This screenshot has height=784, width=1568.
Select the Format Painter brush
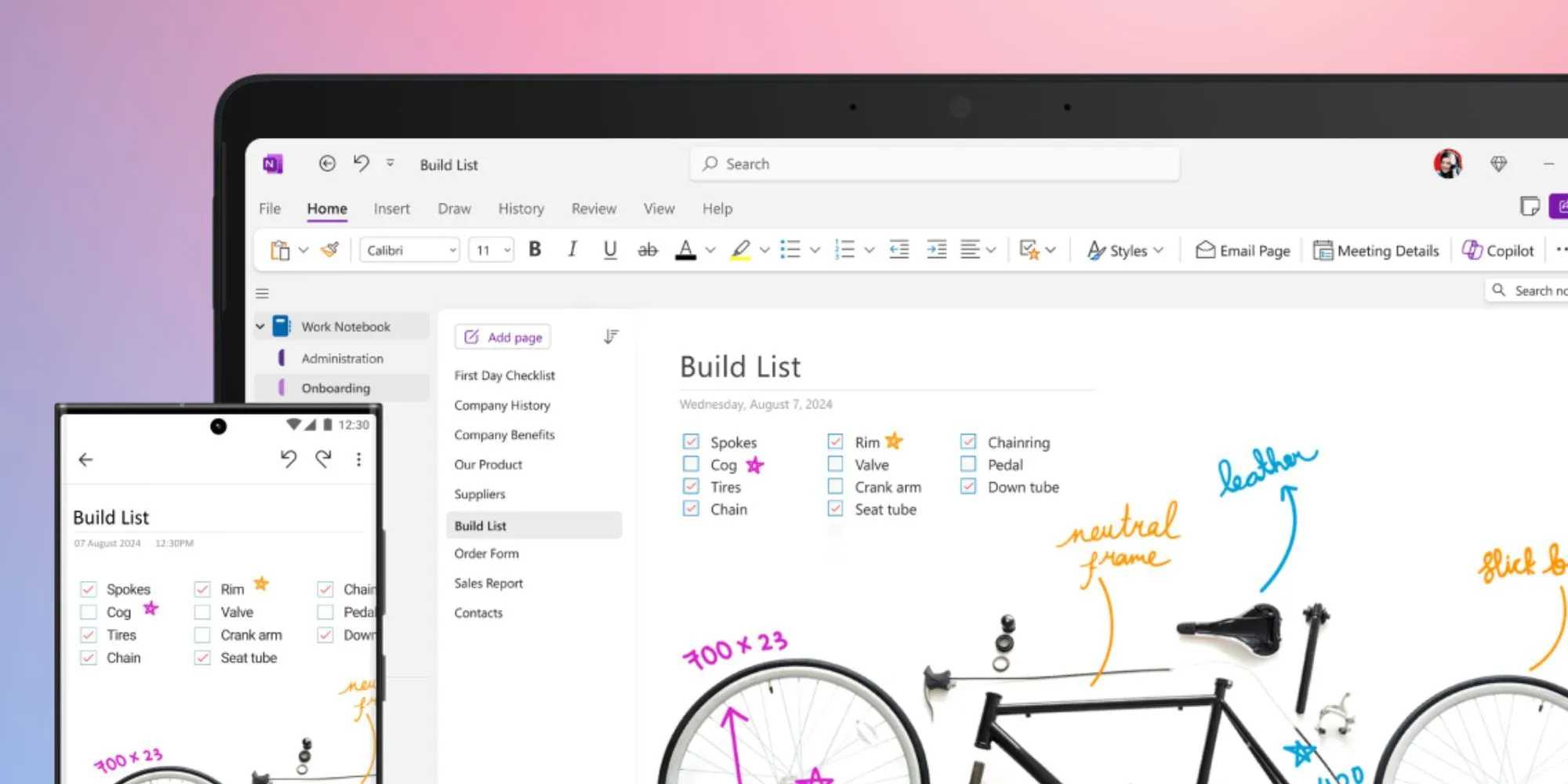coord(330,249)
